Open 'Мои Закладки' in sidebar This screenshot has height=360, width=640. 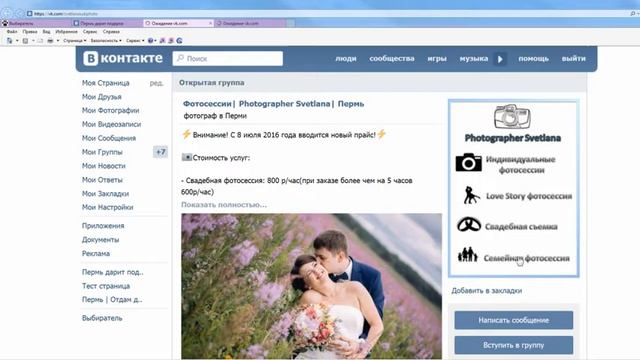[105, 193]
